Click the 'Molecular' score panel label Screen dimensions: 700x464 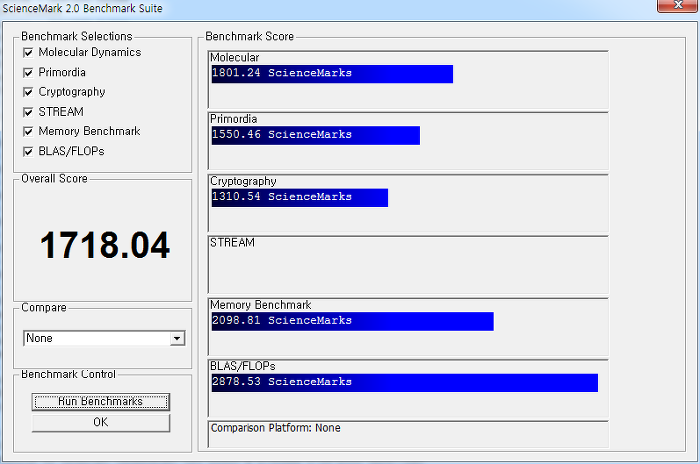click(x=234, y=58)
